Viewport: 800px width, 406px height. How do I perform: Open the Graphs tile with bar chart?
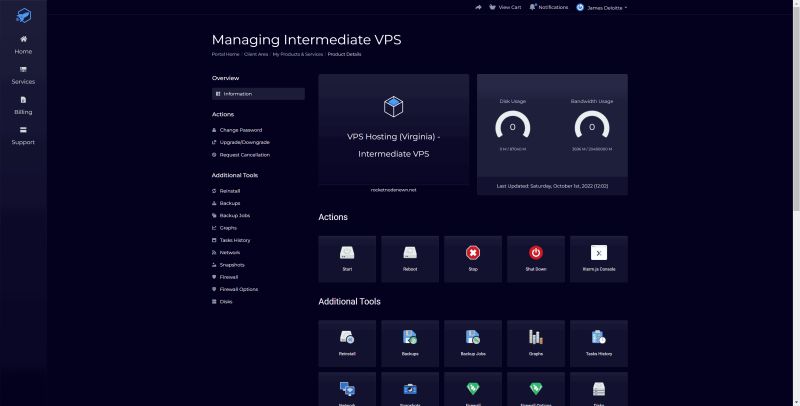[536, 343]
